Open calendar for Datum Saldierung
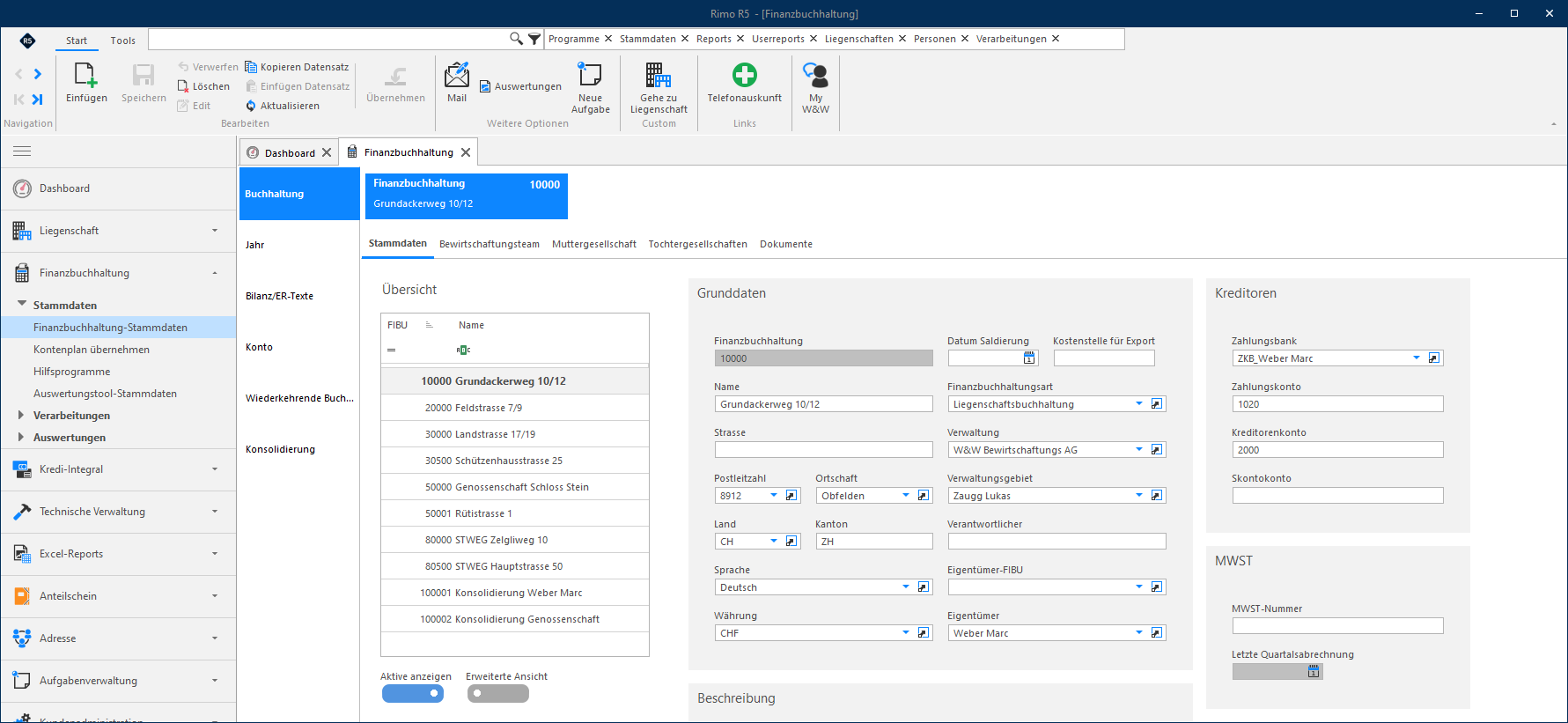 pyautogui.click(x=1029, y=358)
